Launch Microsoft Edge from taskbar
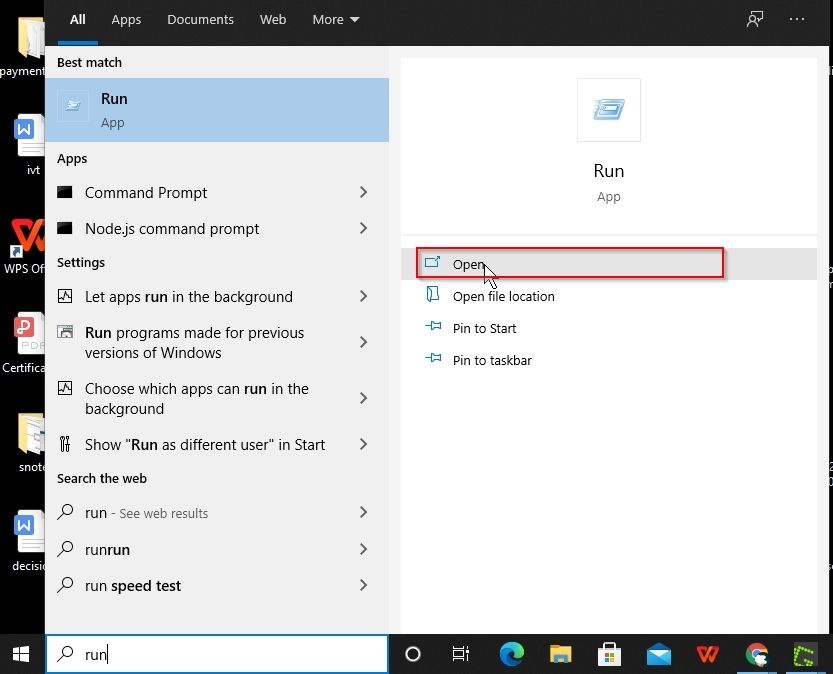833x674 pixels. coord(512,654)
